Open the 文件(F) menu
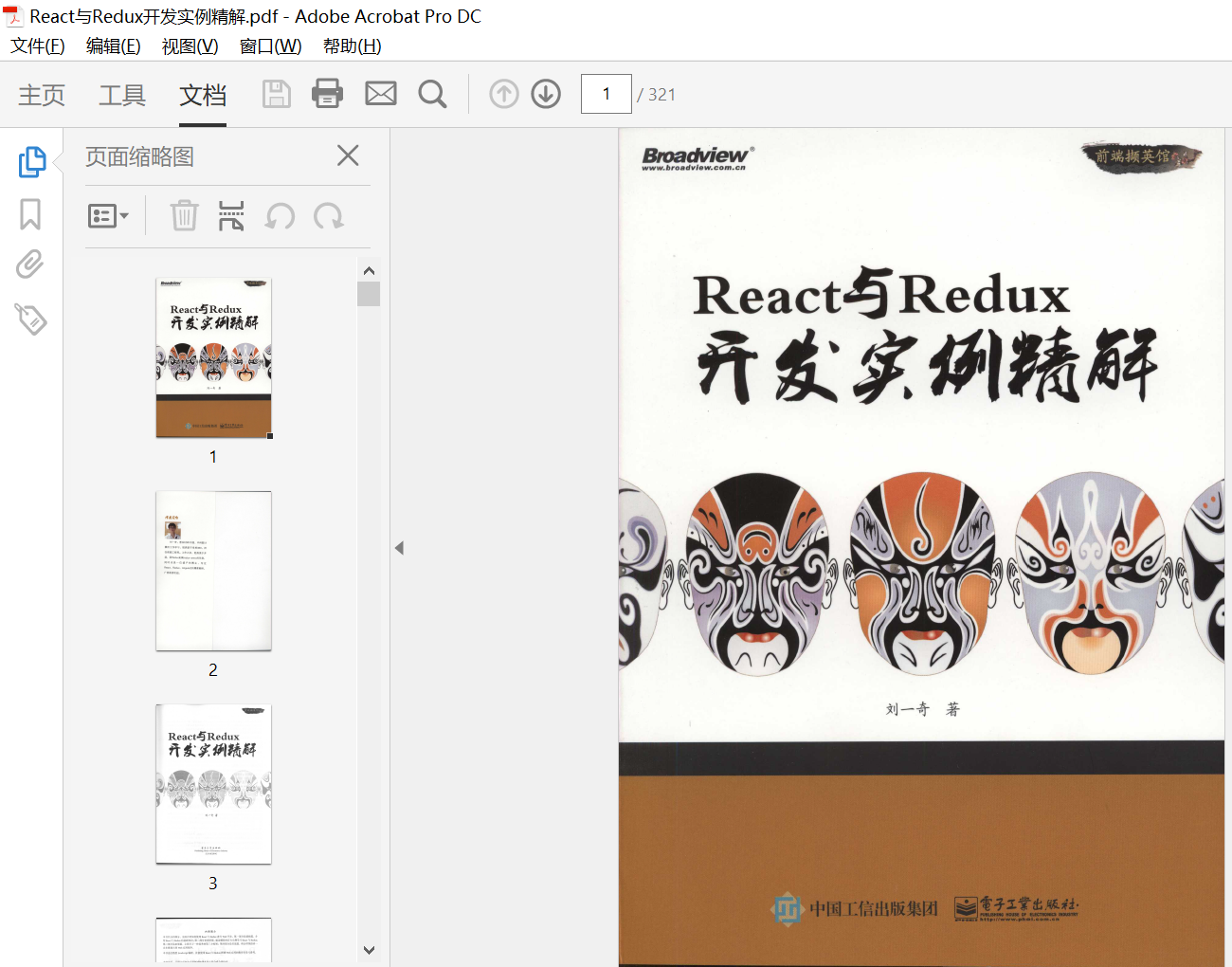 pos(38,46)
